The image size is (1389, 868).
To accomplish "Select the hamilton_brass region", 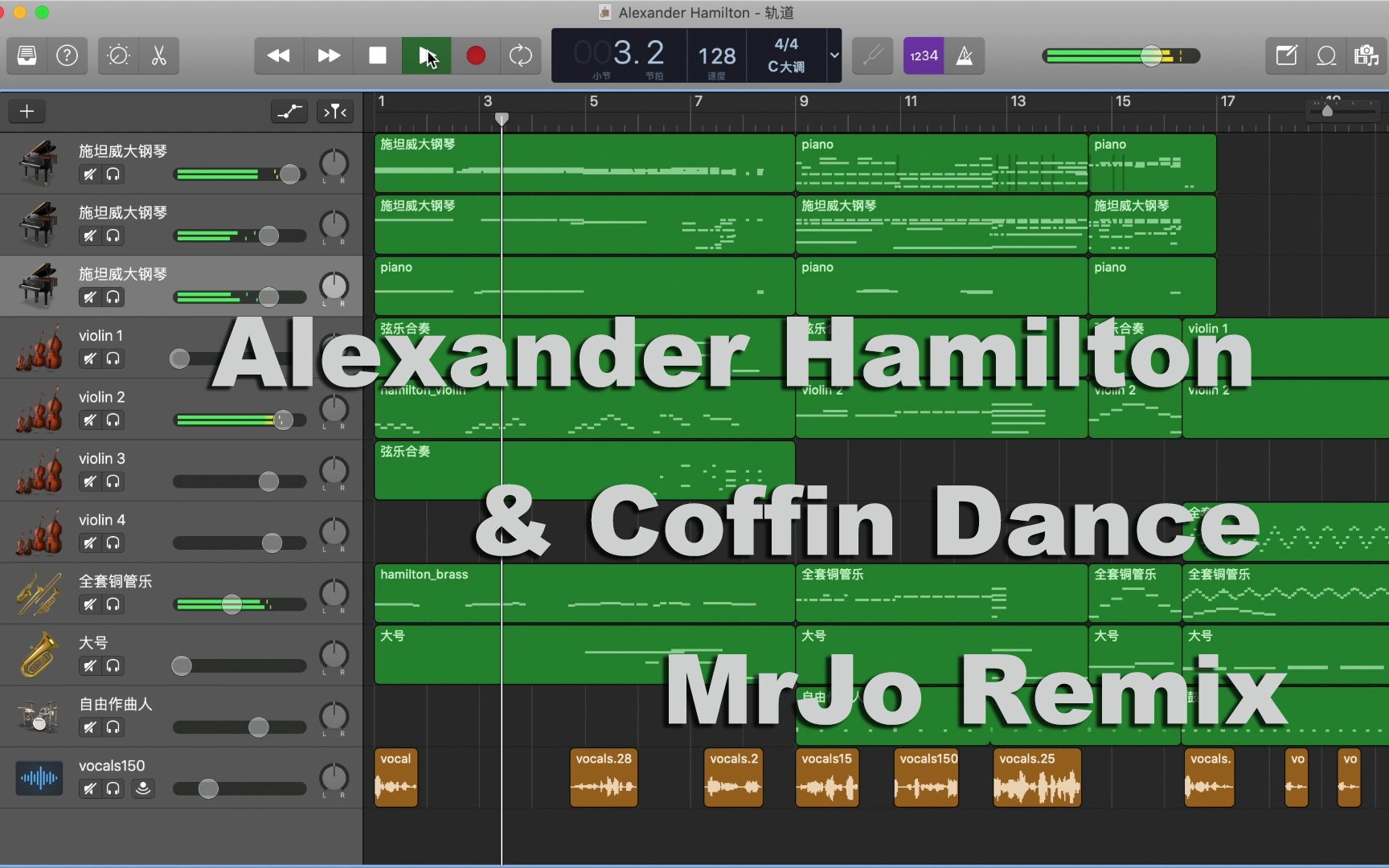I will pyautogui.click(x=584, y=593).
